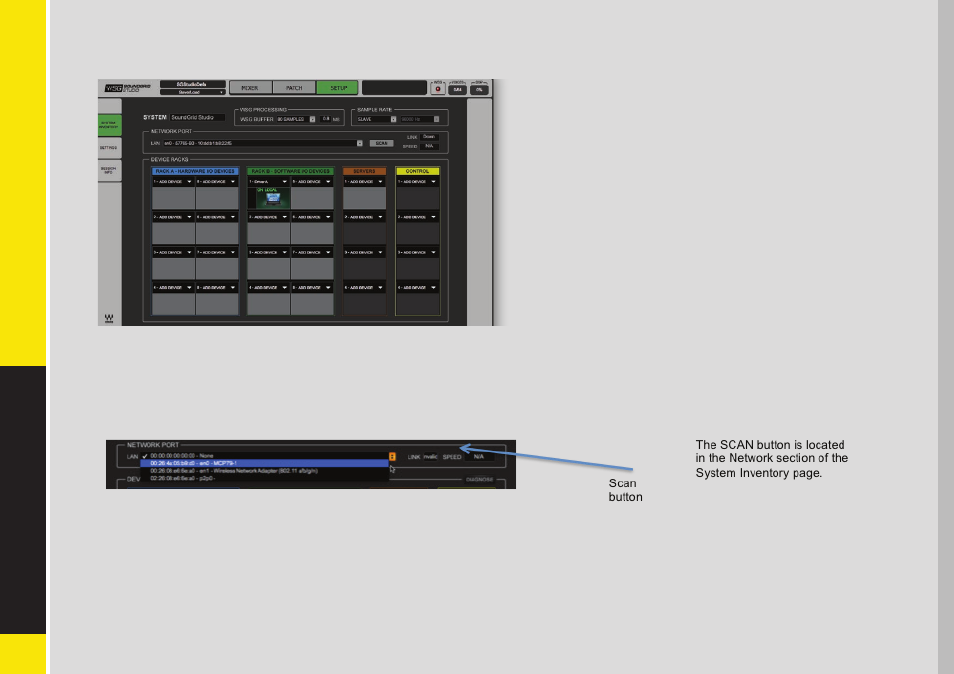Open Rack A slot 5 Add Device dropdown

217,182
